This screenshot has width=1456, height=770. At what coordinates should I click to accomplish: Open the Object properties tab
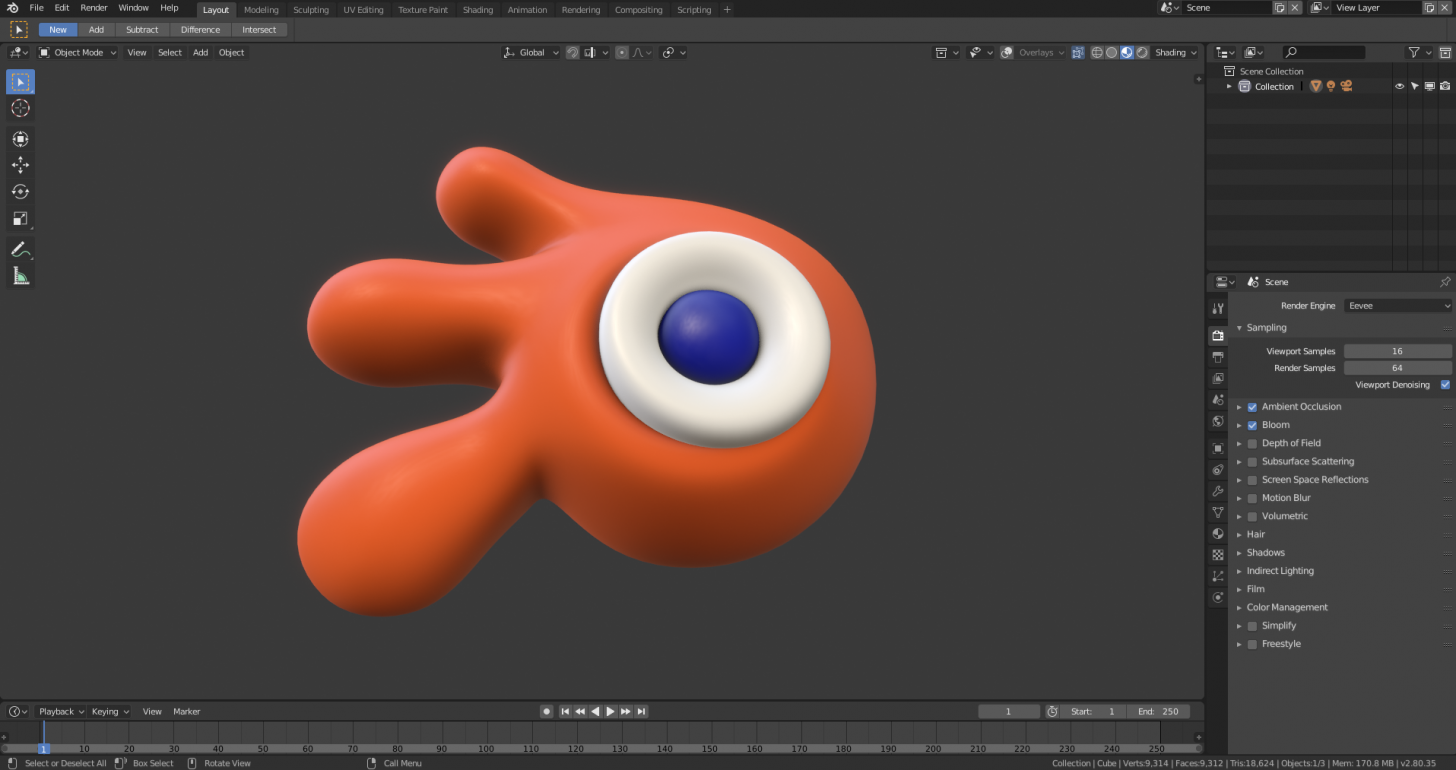point(1217,448)
